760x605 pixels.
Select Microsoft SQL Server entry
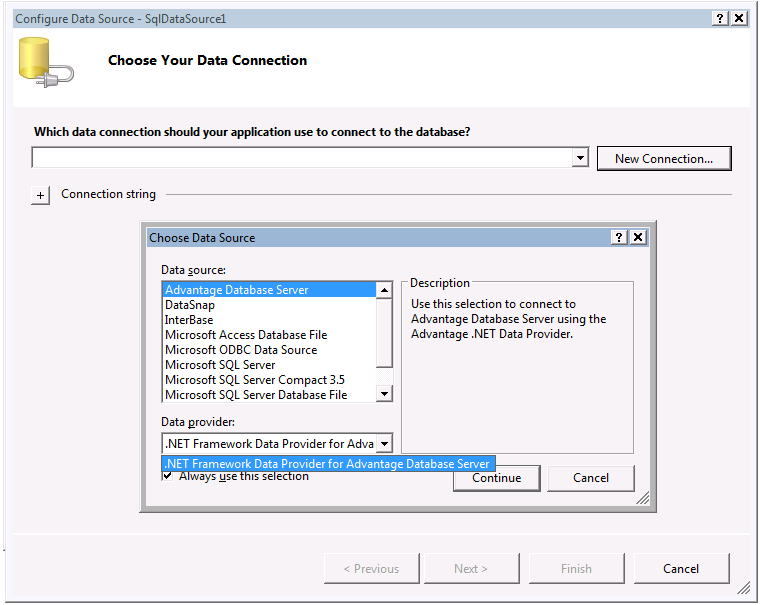point(269,365)
